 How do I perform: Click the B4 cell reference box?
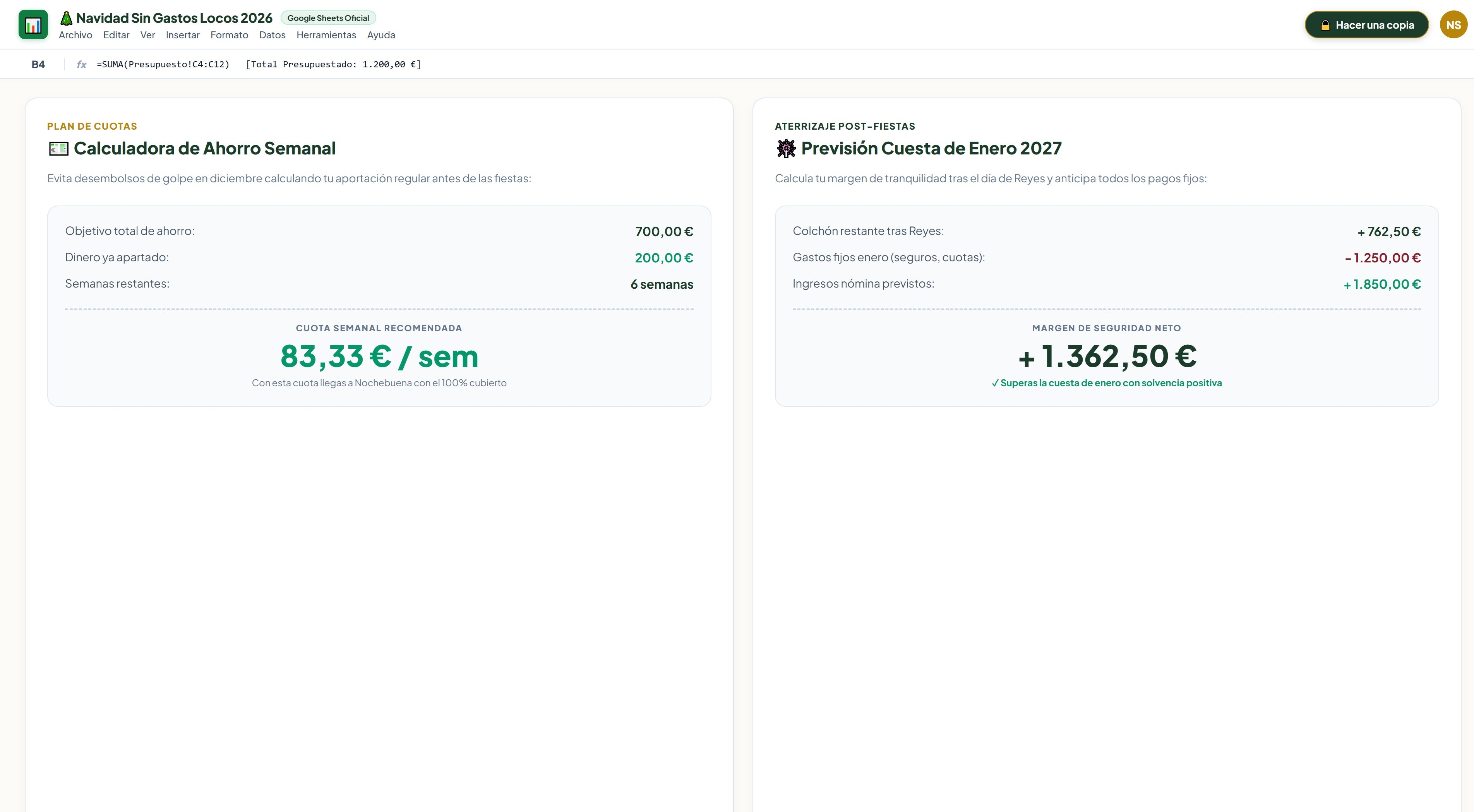click(38, 64)
